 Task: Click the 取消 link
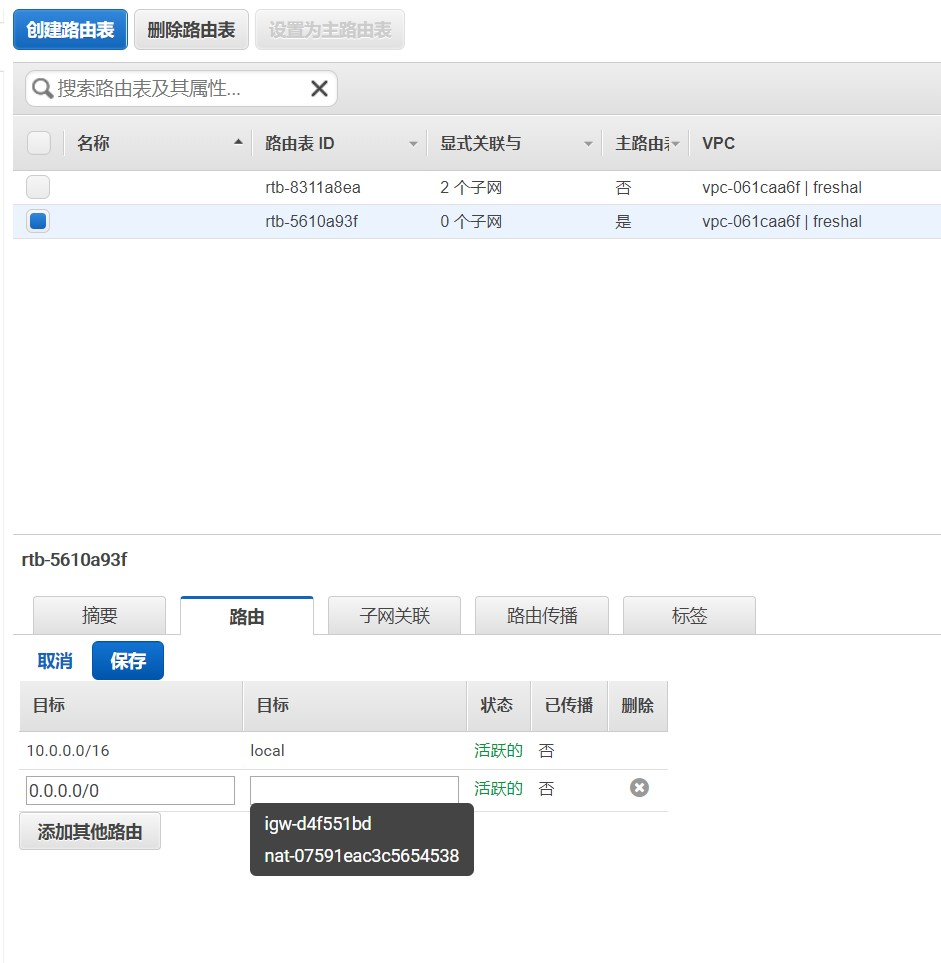tap(55, 661)
